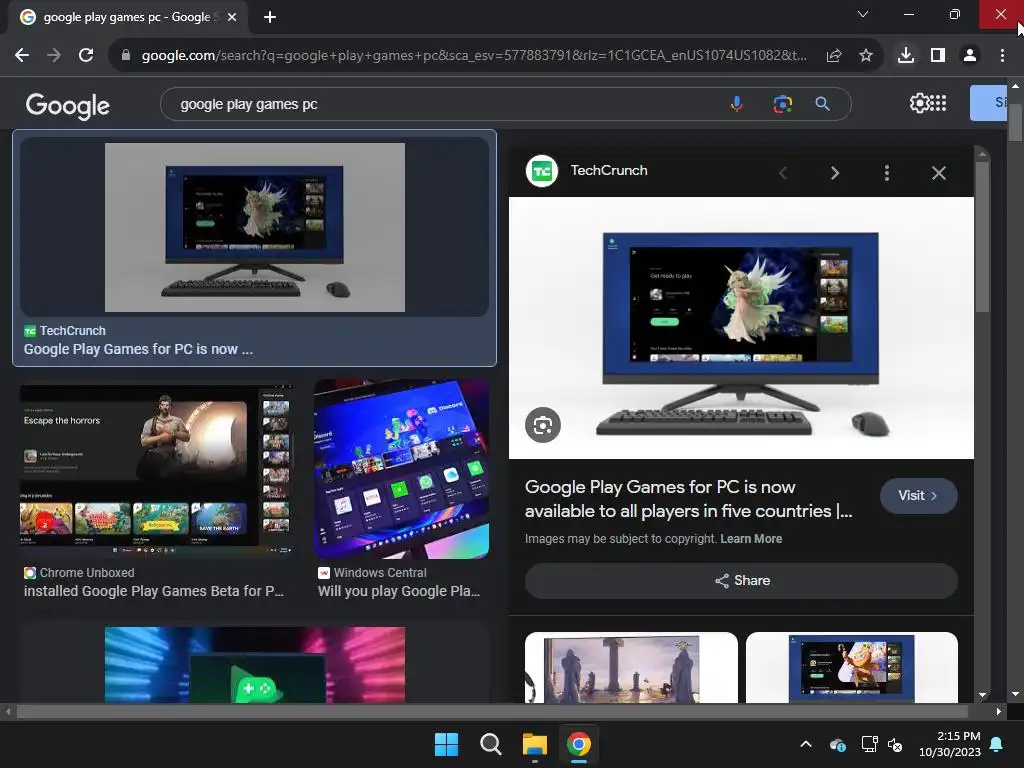Open TechCrunch logo in preview header
Viewport: 1024px width, 768px height.
click(542, 171)
